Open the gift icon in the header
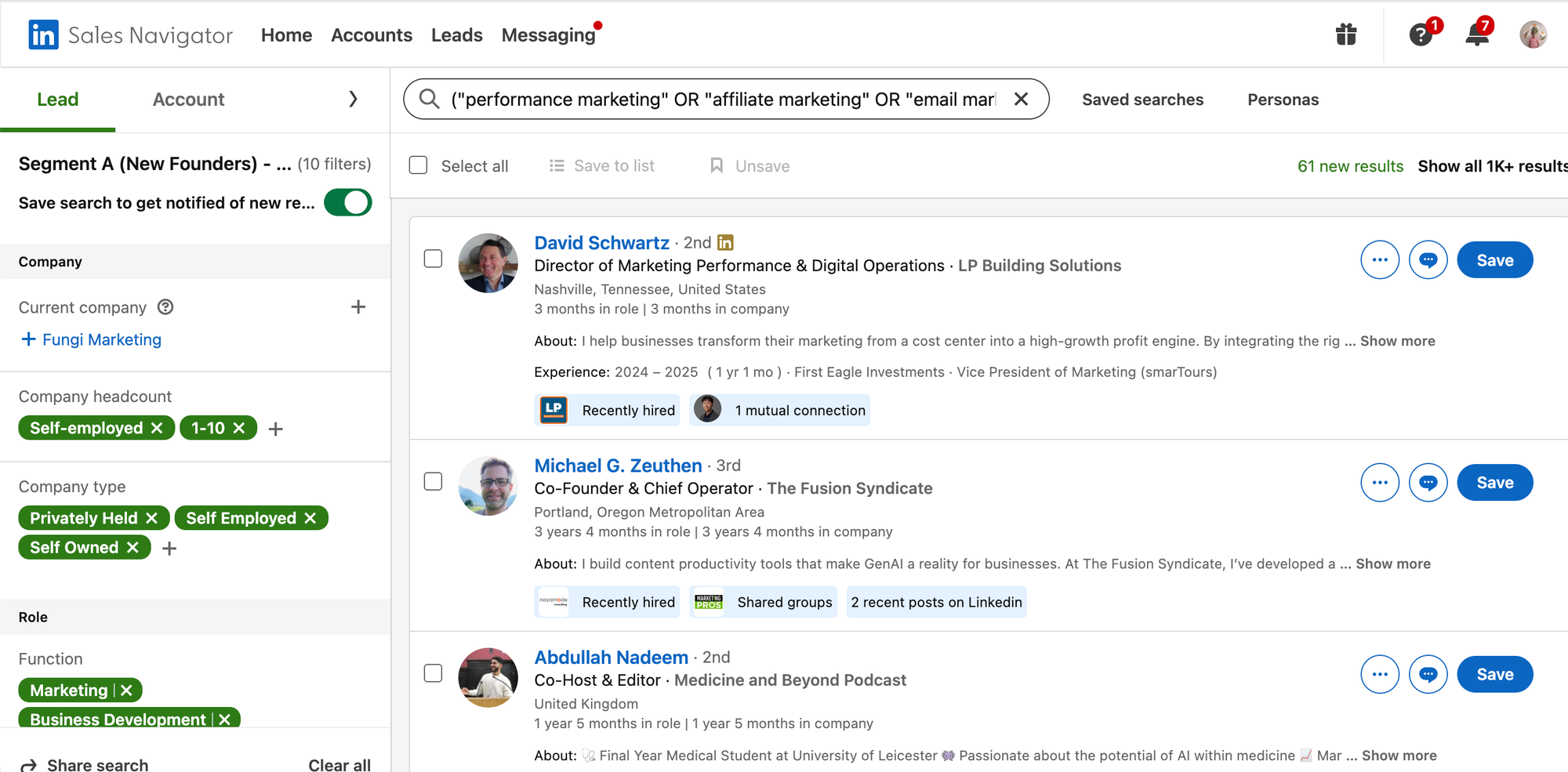The height and width of the screenshot is (772, 1568). point(1346,34)
